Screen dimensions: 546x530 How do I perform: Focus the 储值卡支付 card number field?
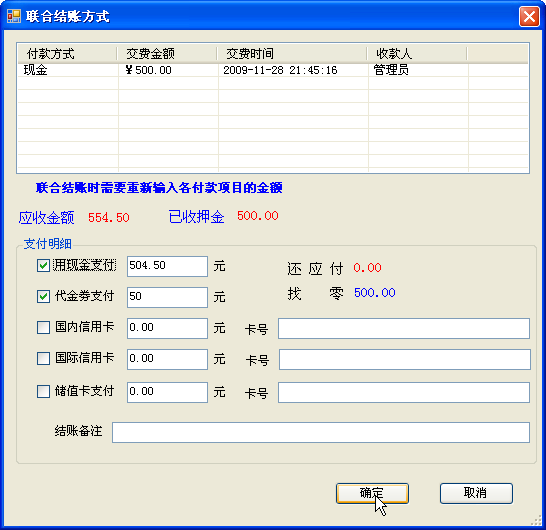tap(404, 392)
